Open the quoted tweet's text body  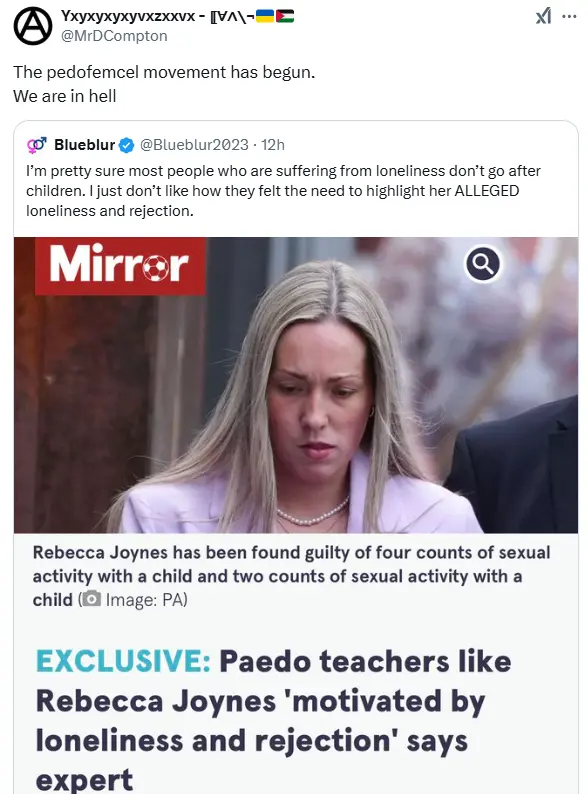tap(283, 191)
